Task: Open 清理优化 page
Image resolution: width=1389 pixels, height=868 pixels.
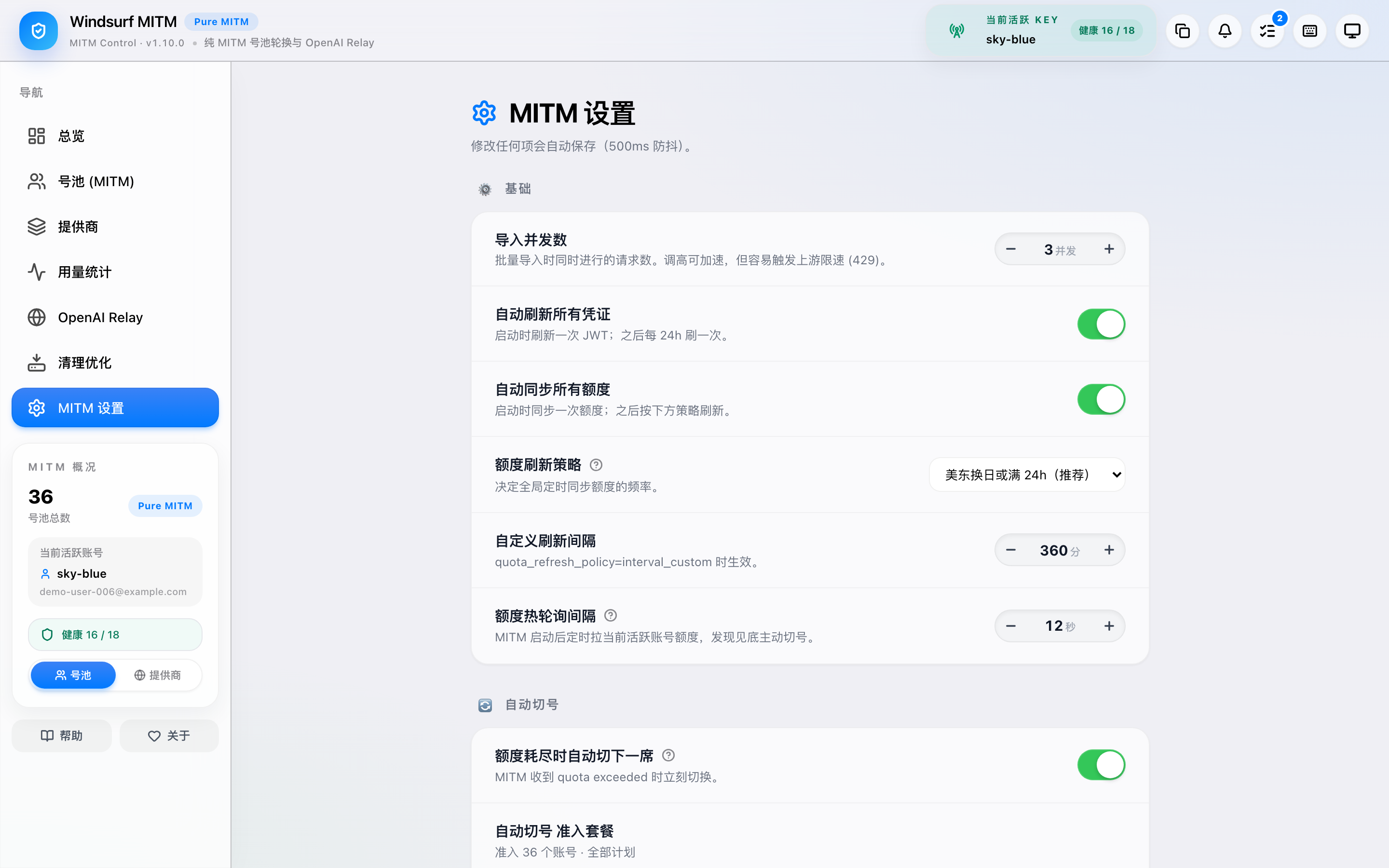Action: 115,363
